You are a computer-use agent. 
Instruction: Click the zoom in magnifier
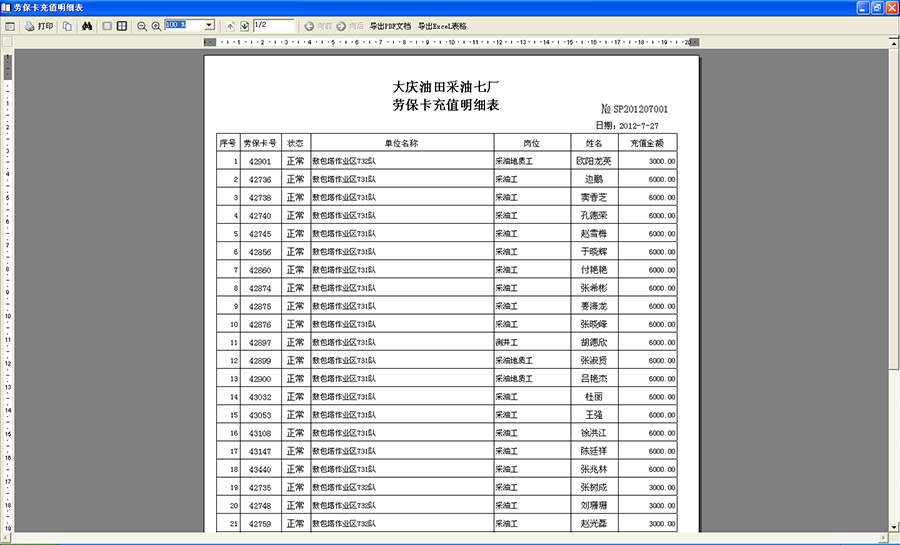(156, 26)
